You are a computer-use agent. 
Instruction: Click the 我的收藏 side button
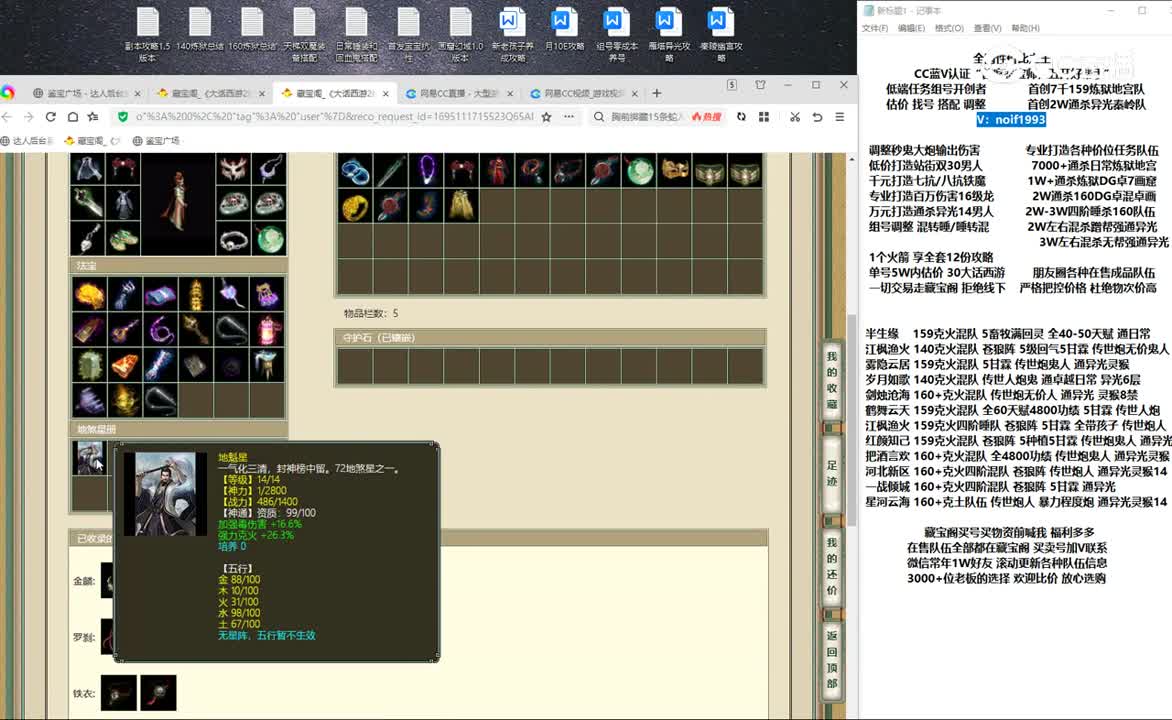(832, 381)
